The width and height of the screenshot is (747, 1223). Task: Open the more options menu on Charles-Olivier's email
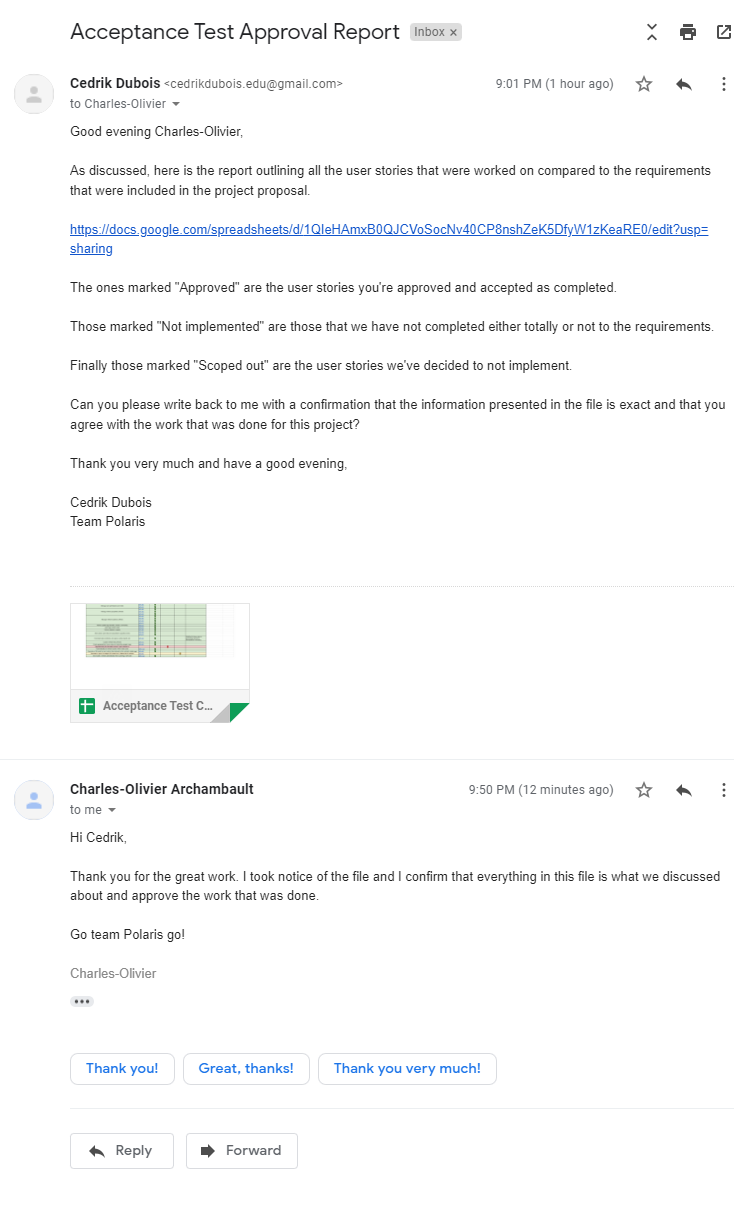click(724, 790)
